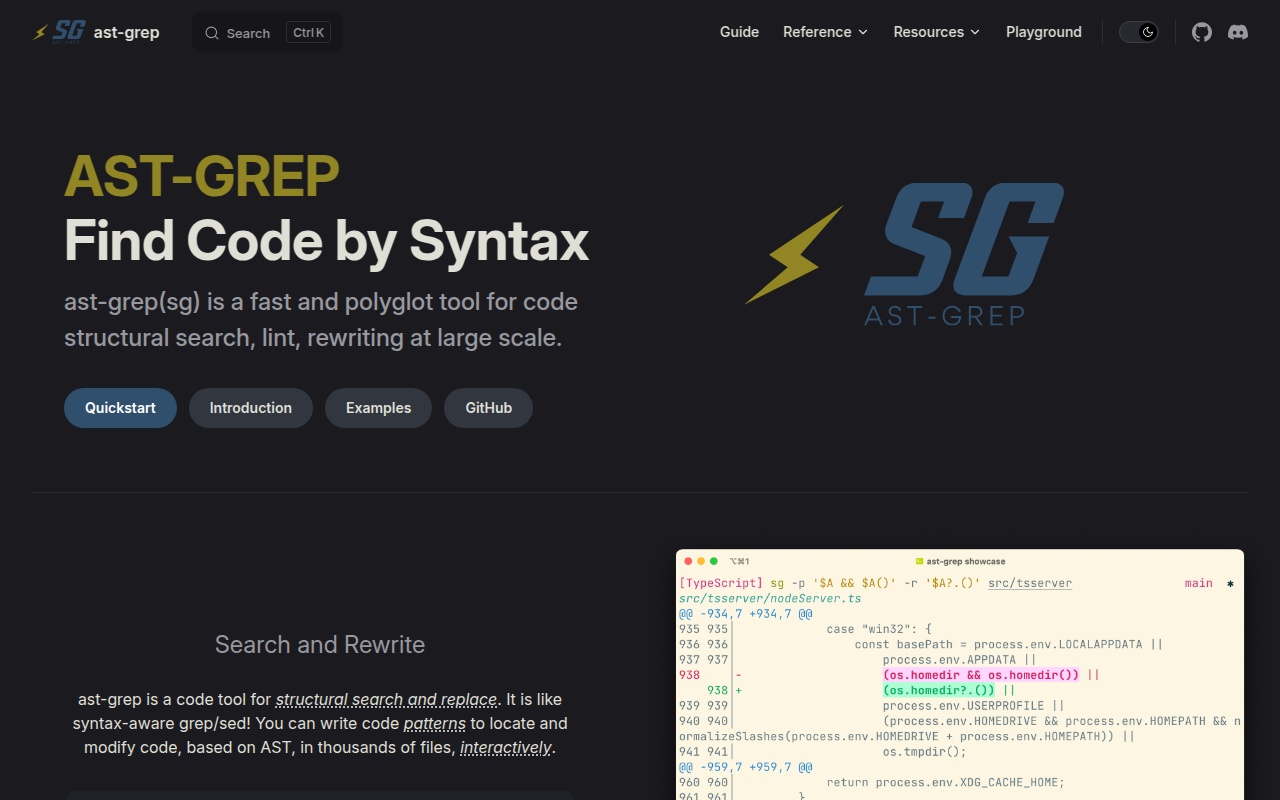The width and height of the screenshot is (1280, 800).
Task: Click the ast-grep logo in the navbar
Action: point(59,32)
